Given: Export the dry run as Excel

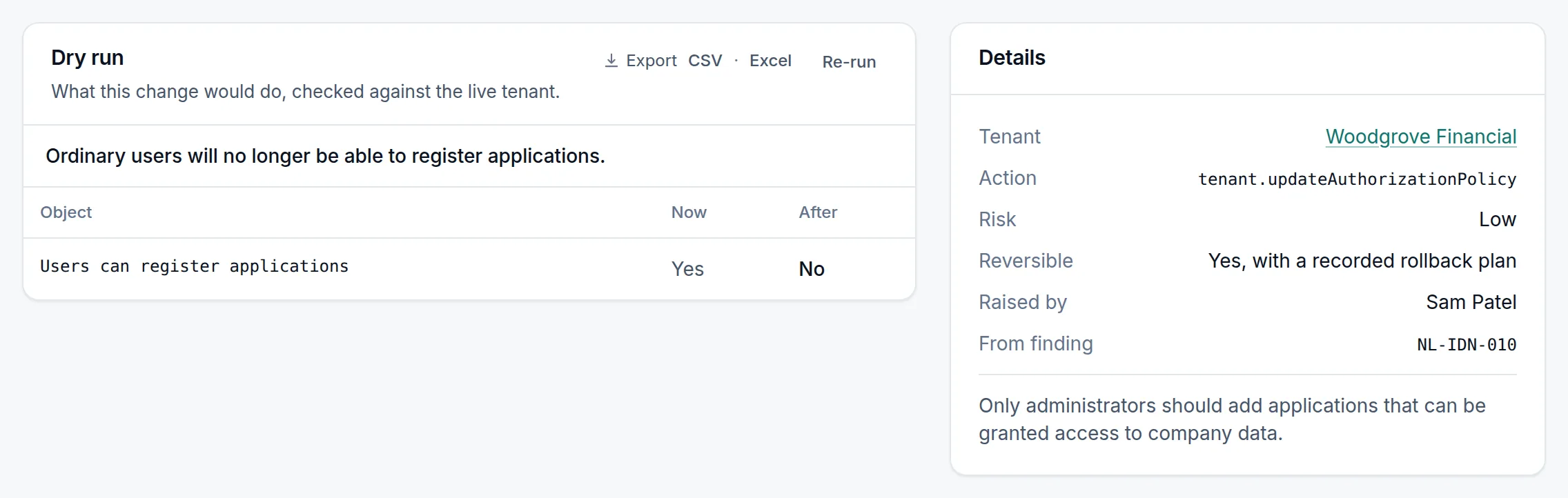Looking at the screenshot, I should coord(770,61).
